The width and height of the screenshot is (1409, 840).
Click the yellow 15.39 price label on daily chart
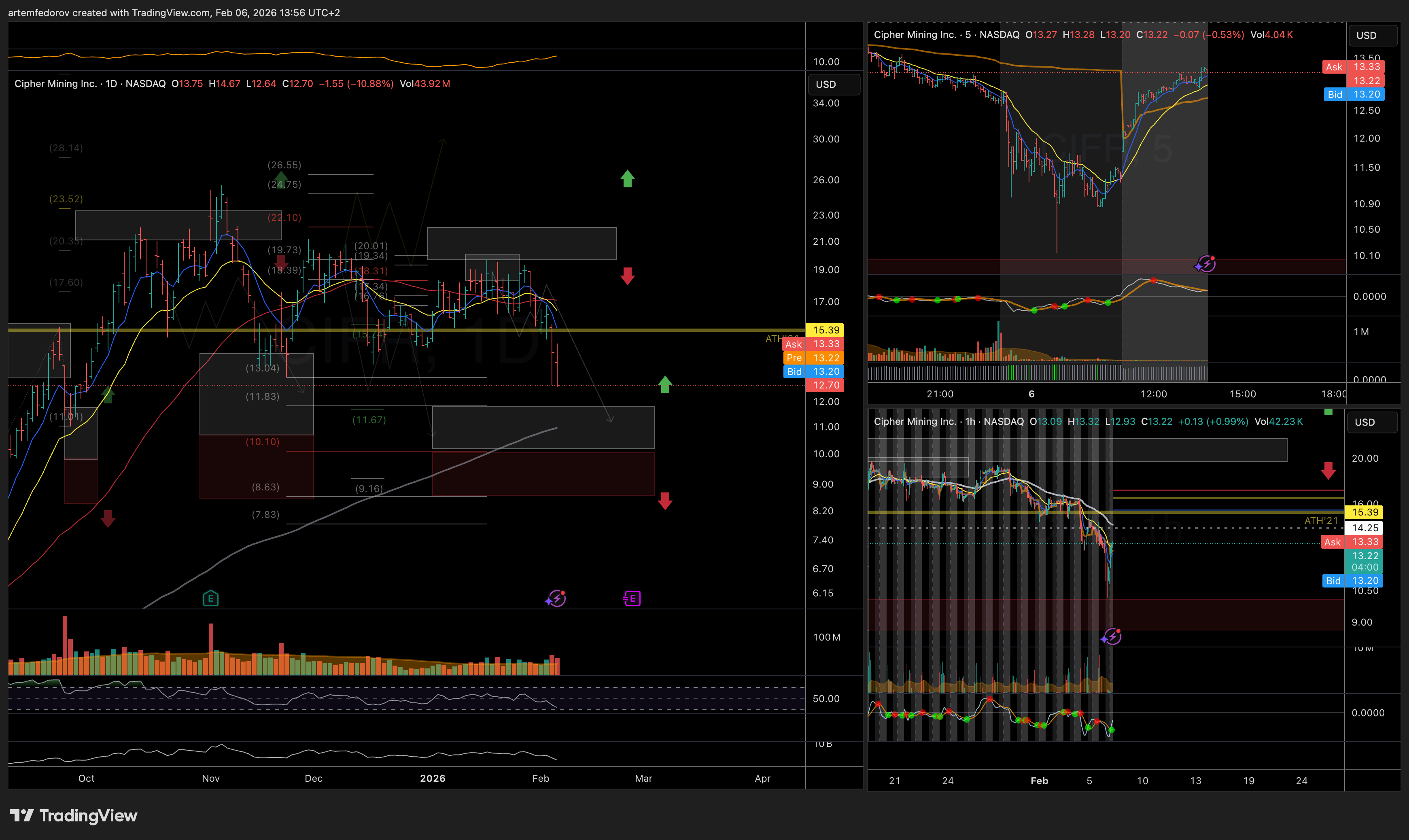click(x=826, y=330)
